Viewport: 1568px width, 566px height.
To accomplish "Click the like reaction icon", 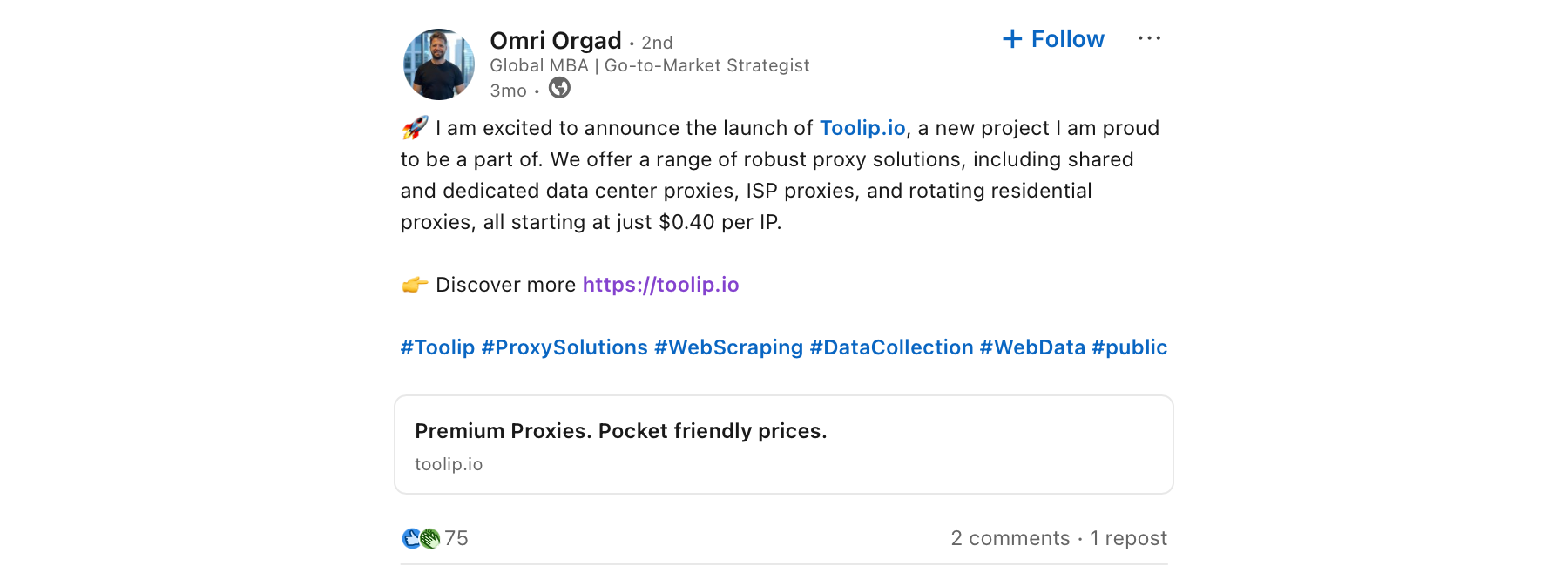I will tap(411, 538).
